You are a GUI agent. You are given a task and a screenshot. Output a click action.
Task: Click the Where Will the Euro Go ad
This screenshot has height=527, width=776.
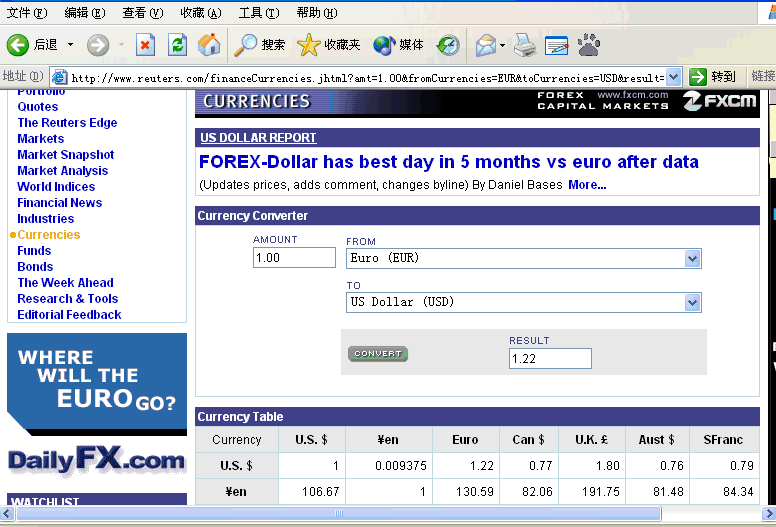point(97,384)
